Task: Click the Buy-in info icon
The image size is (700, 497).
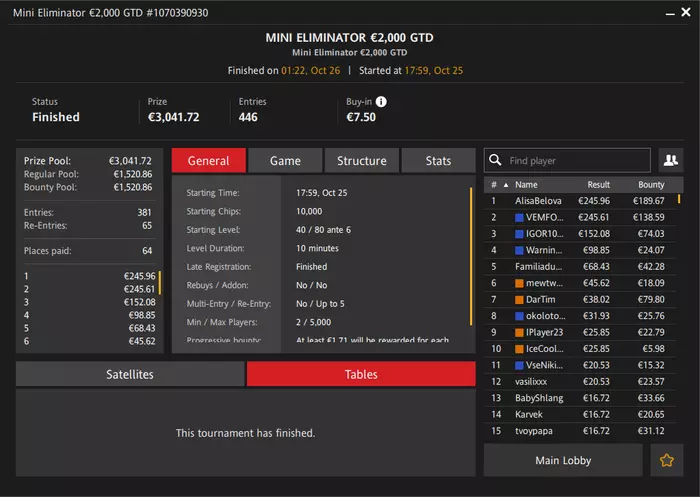Action: pos(381,102)
